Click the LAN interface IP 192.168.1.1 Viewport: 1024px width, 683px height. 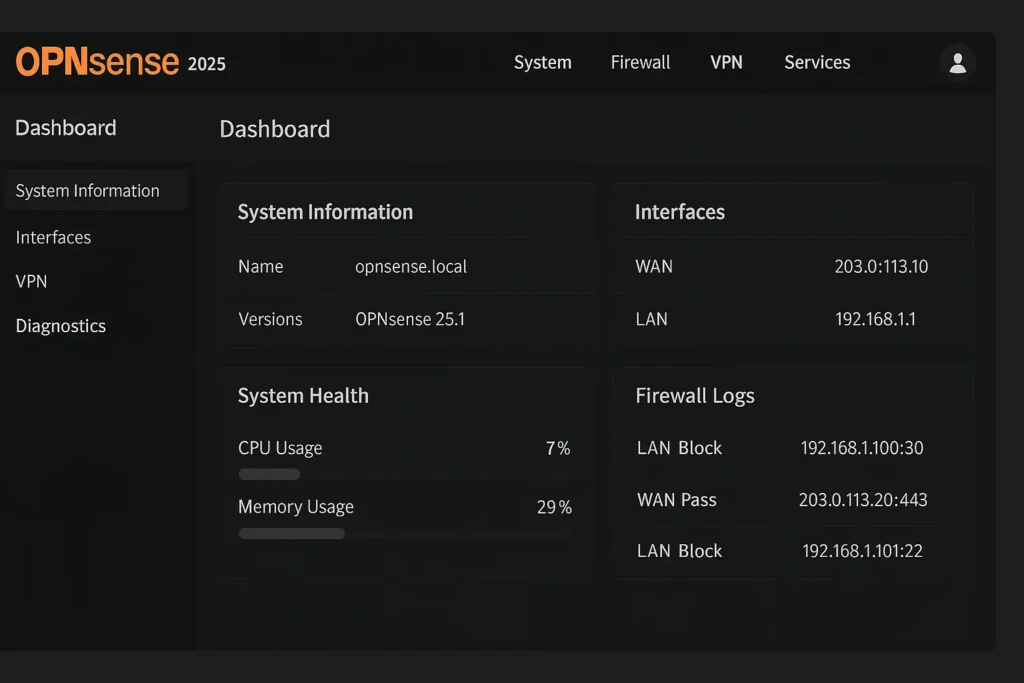[x=875, y=320]
